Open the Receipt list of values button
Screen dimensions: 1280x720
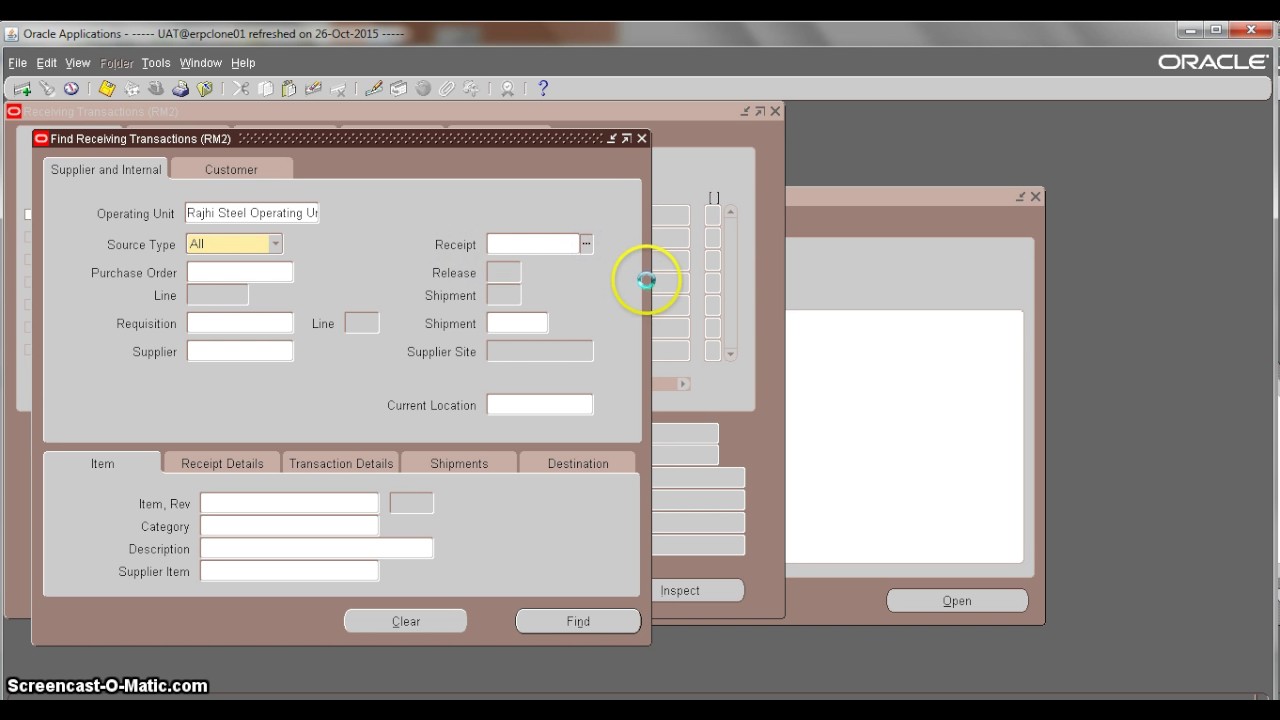pos(587,244)
